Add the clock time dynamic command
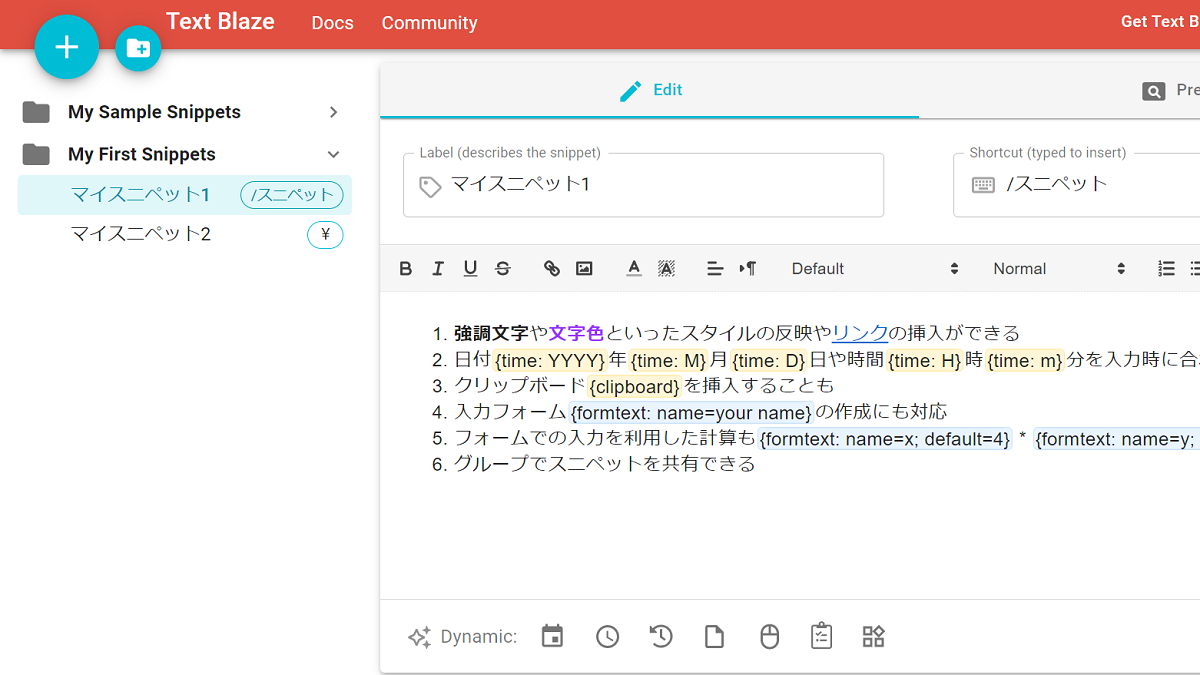Viewport: 1200px width, 675px height. point(607,636)
